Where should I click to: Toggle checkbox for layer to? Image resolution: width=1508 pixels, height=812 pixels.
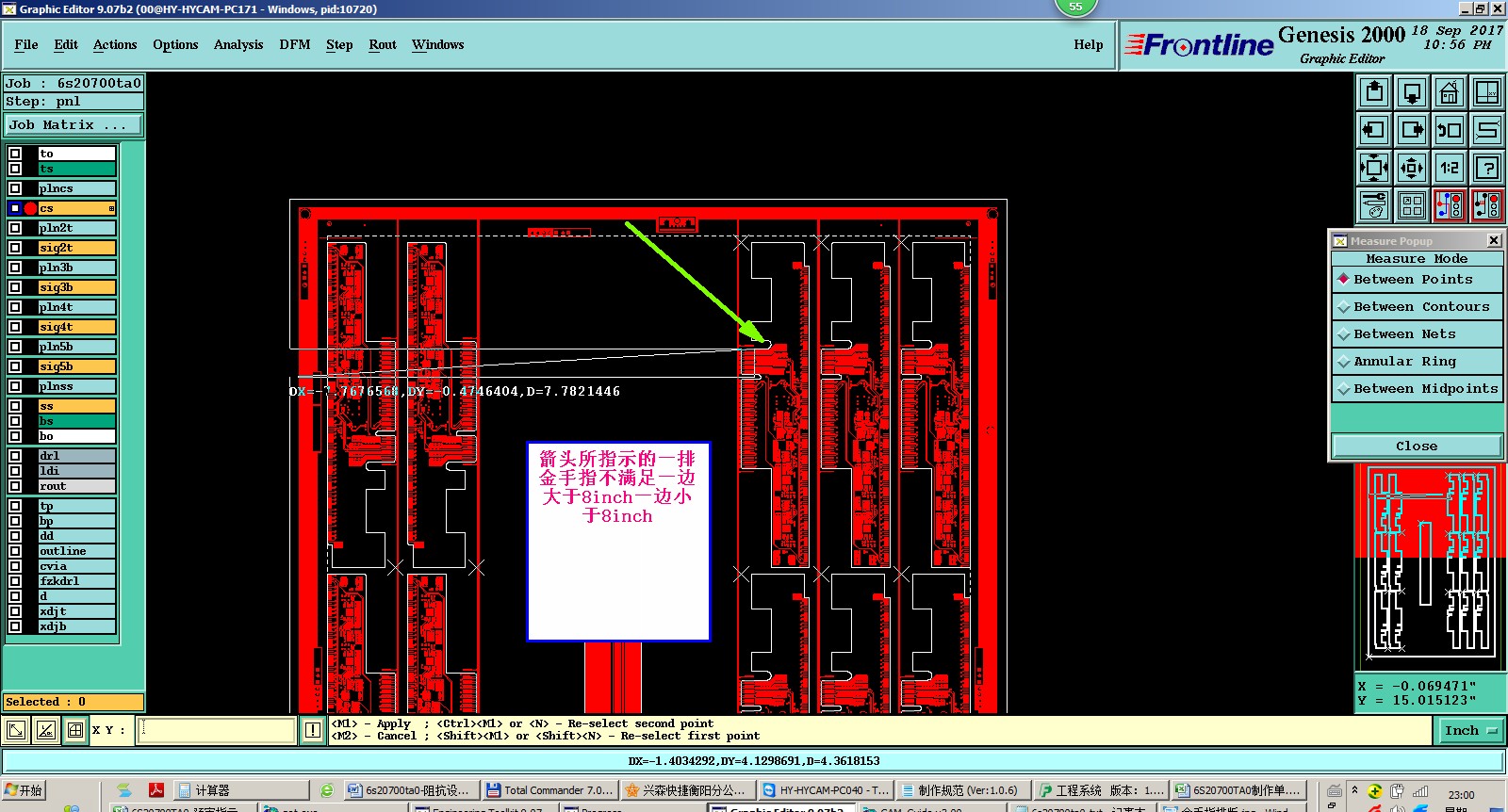[x=15, y=154]
